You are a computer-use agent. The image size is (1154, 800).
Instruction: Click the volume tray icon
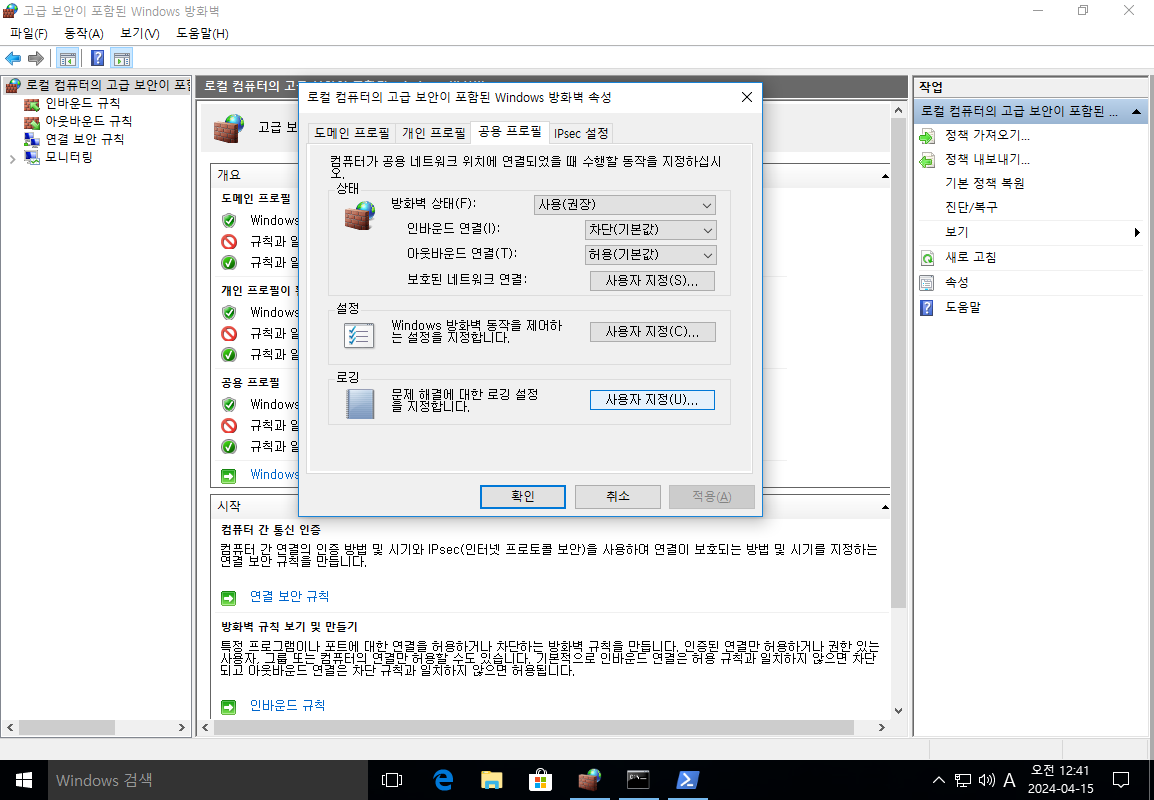987,780
